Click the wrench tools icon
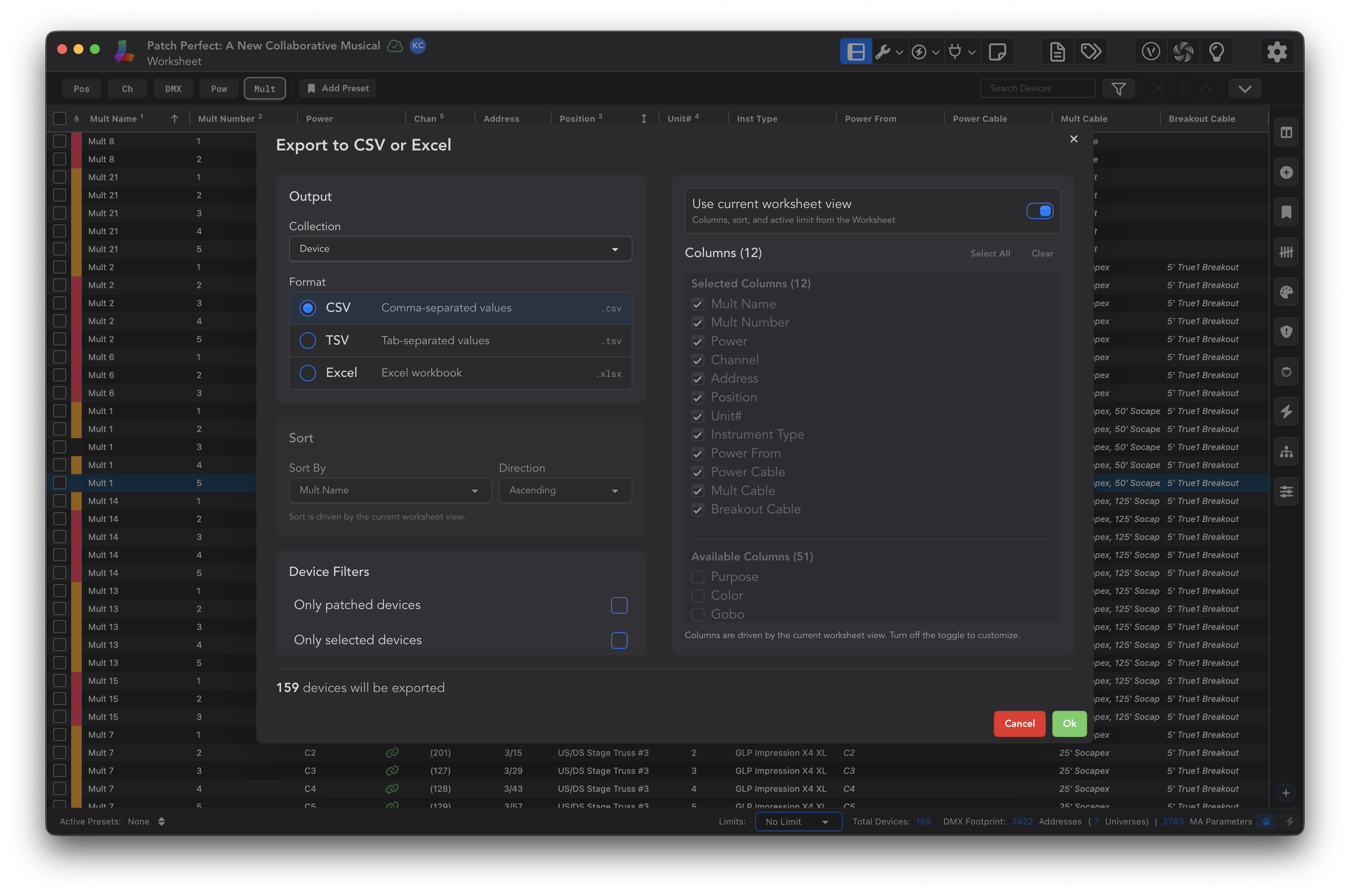Viewport: 1350px width, 896px height. point(882,52)
